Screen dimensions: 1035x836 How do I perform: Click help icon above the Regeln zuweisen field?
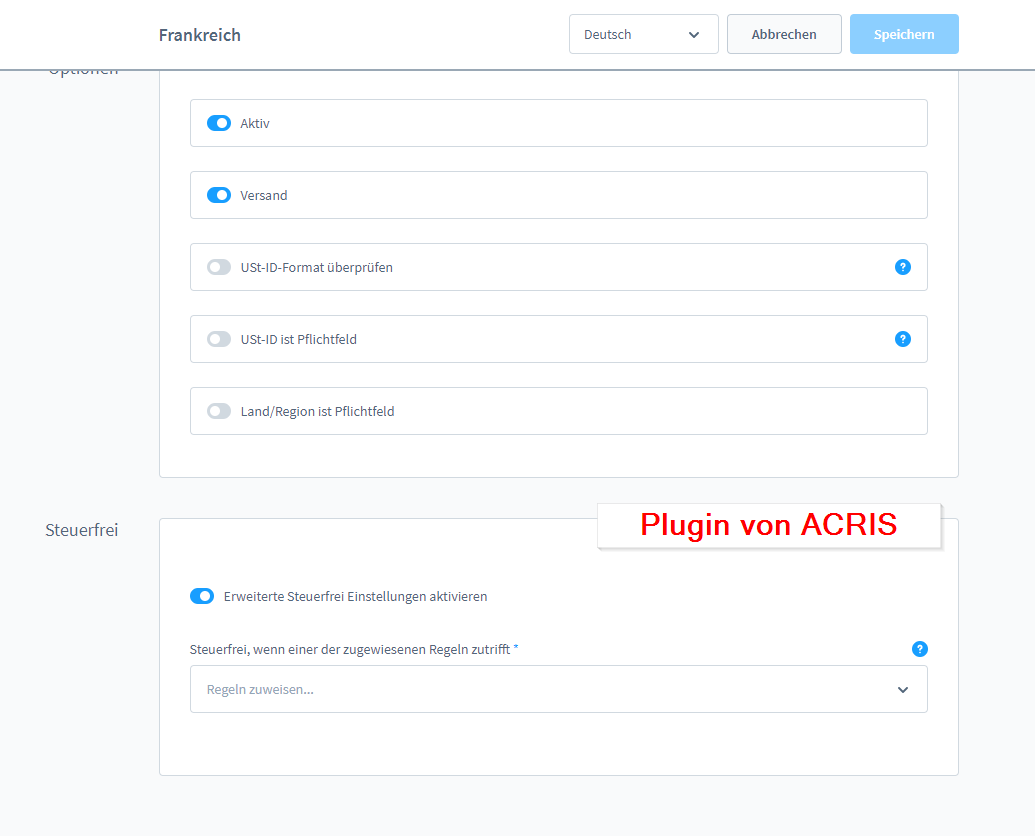point(919,649)
